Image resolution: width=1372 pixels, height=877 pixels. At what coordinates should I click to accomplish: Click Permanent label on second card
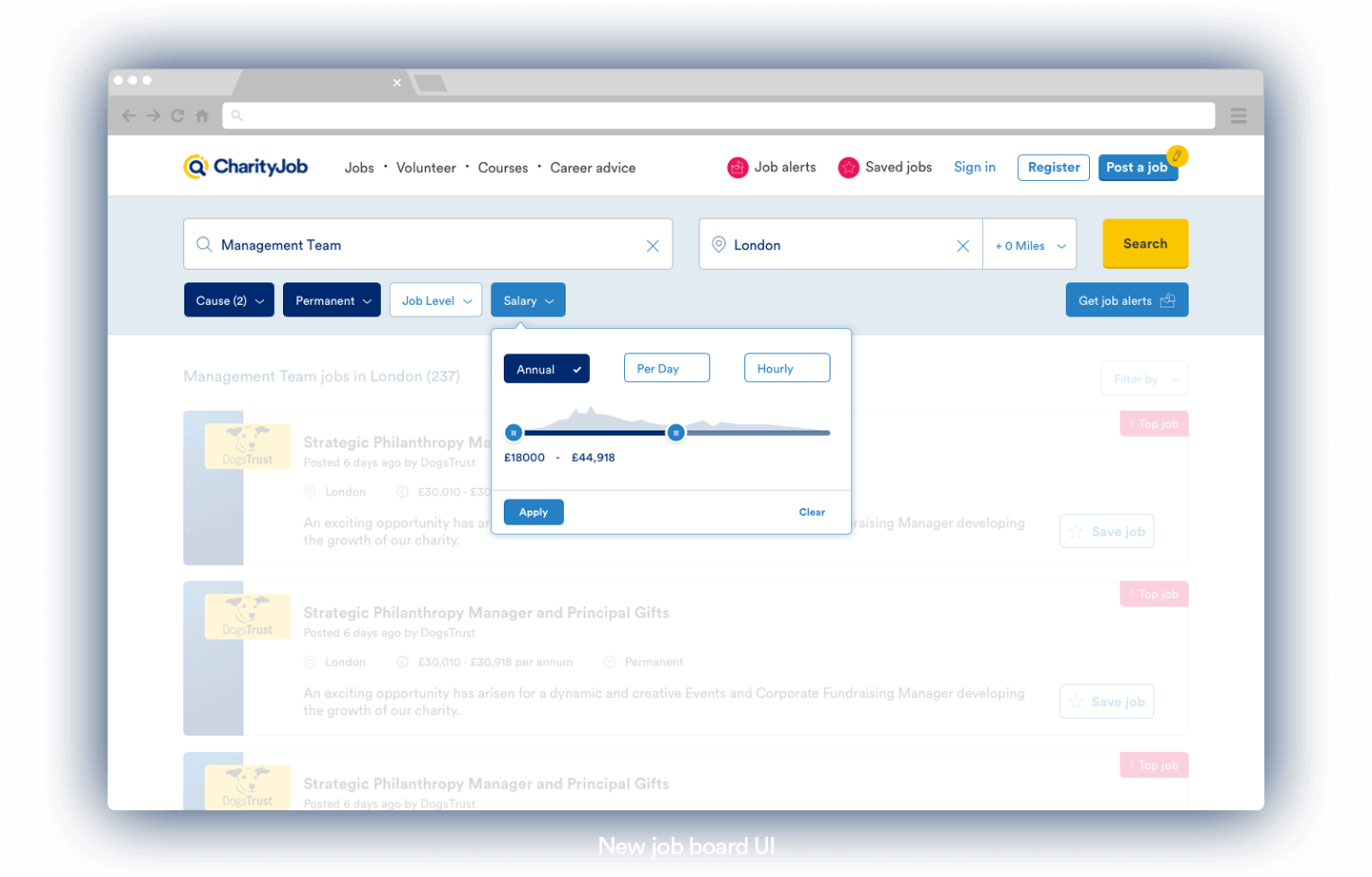[x=654, y=662]
